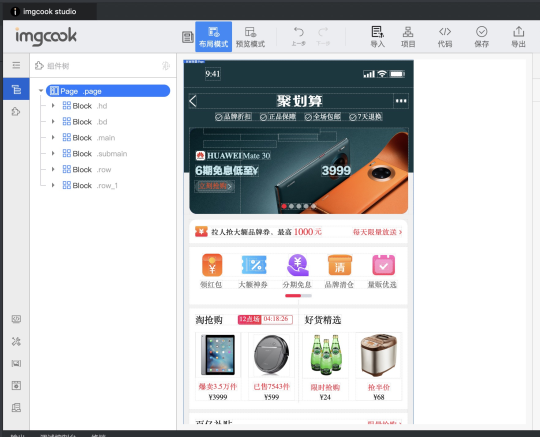Image resolution: width=540 pixels, height=437 pixels.
Task: Expand the Block .main node
Action: point(53,137)
